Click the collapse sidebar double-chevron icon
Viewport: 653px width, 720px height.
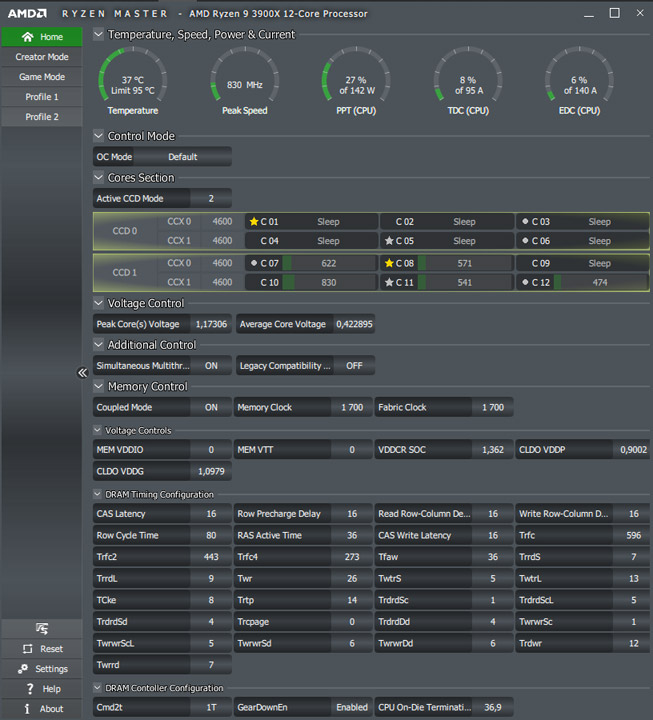point(82,372)
